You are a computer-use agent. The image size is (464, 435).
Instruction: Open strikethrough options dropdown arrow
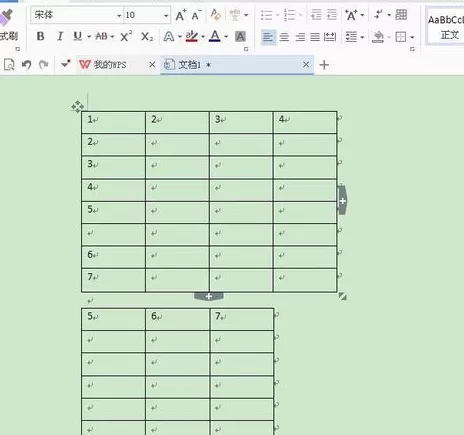112,37
